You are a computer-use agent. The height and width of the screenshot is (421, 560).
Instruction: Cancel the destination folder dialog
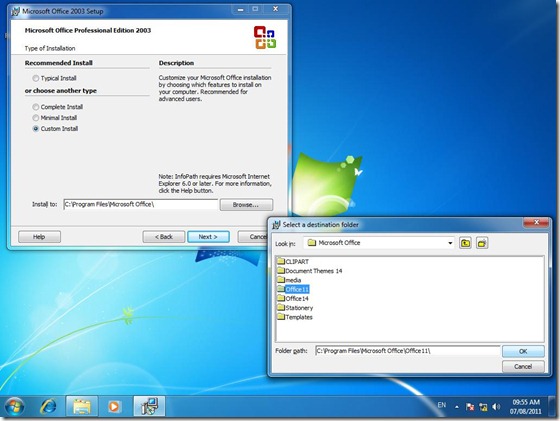[x=523, y=366]
